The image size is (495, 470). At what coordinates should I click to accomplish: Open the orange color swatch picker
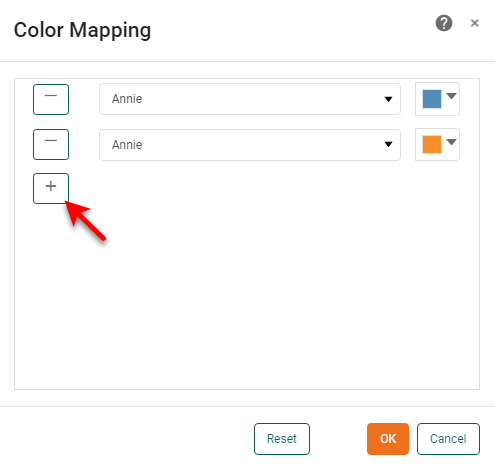tap(437, 144)
